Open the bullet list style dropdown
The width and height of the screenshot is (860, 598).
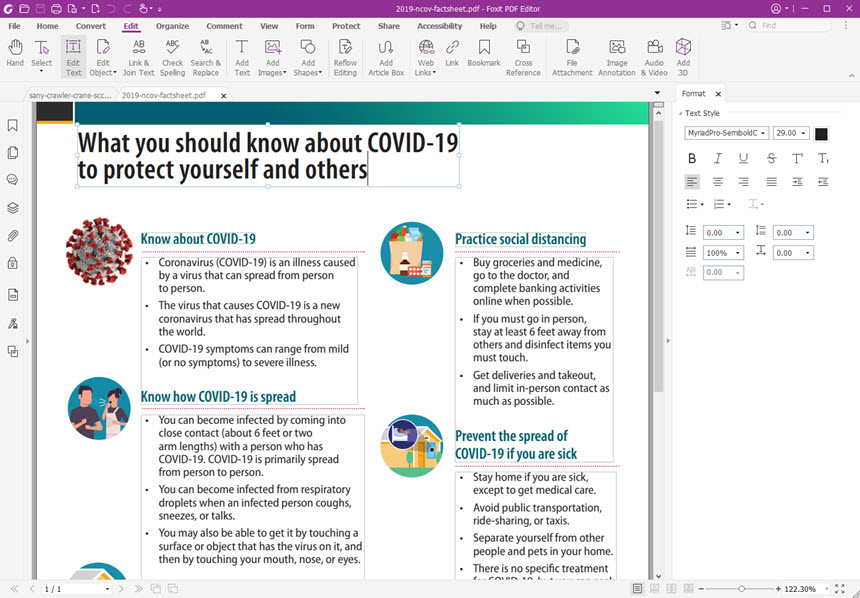click(x=702, y=205)
